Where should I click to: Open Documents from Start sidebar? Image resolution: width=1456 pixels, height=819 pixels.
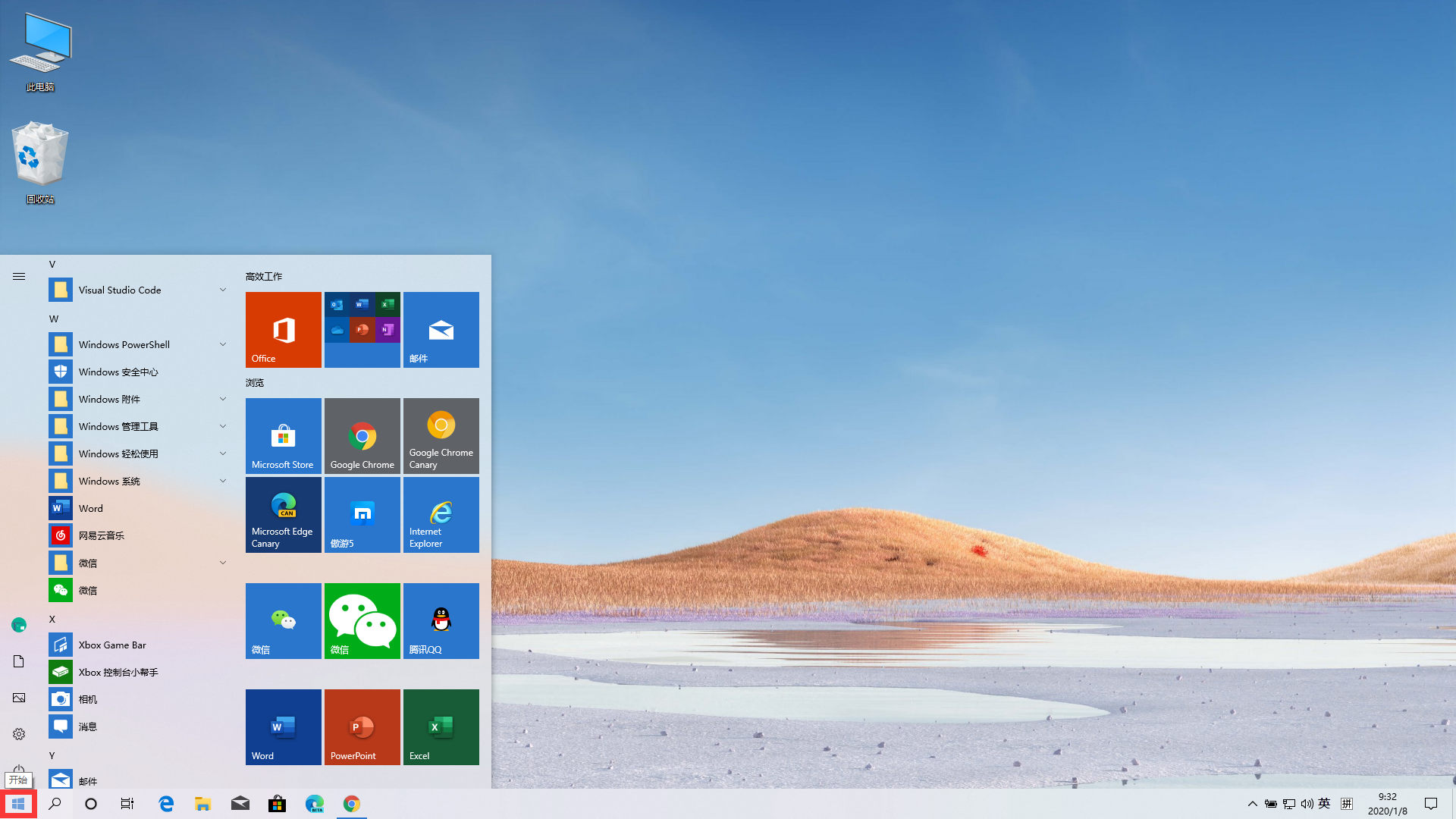pos(19,661)
